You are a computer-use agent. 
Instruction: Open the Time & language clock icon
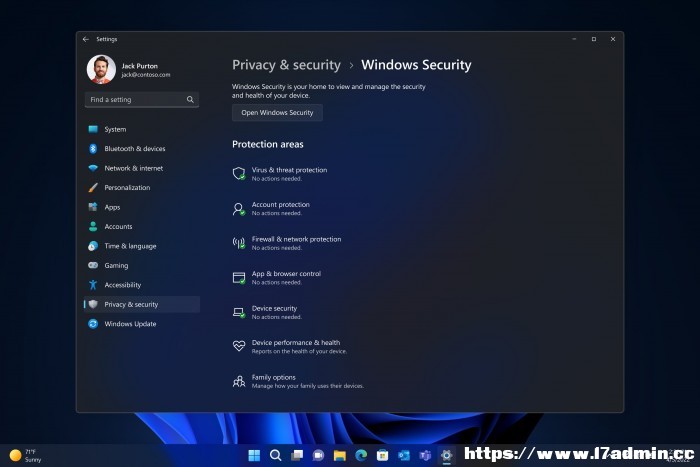[93, 246]
